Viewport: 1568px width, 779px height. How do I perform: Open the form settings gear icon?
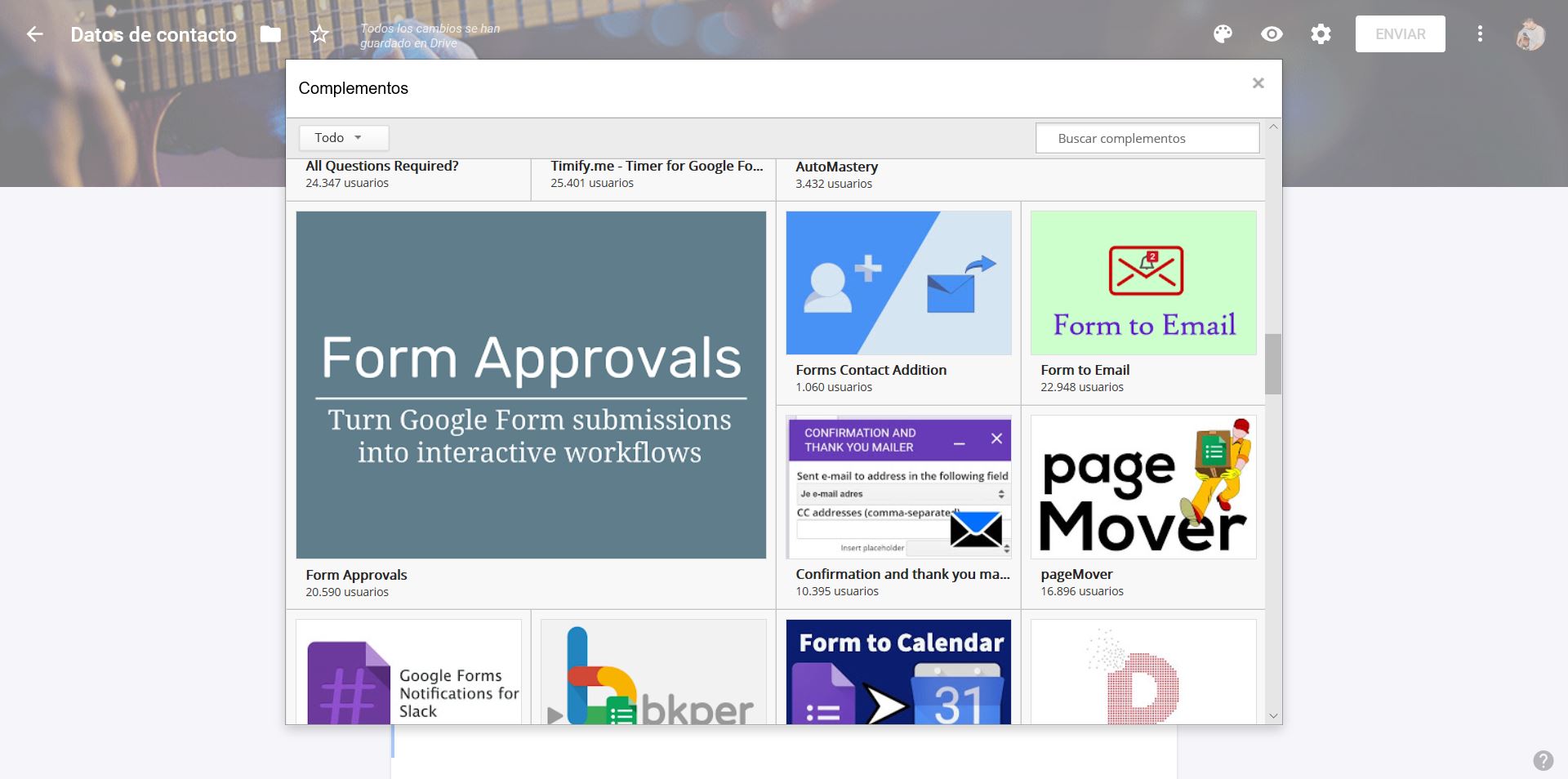(x=1321, y=34)
